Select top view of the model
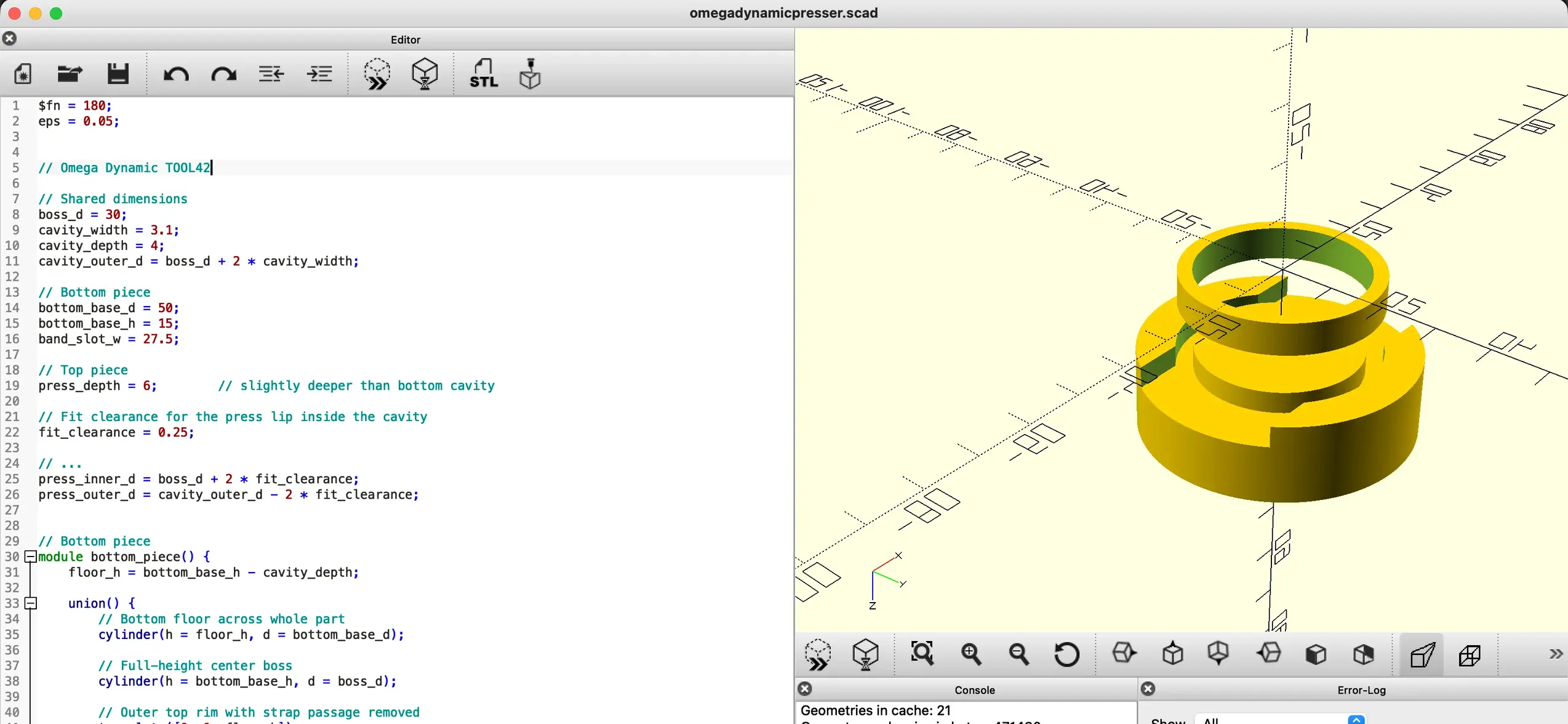This screenshot has width=1568, height=724. (1172, 654)
